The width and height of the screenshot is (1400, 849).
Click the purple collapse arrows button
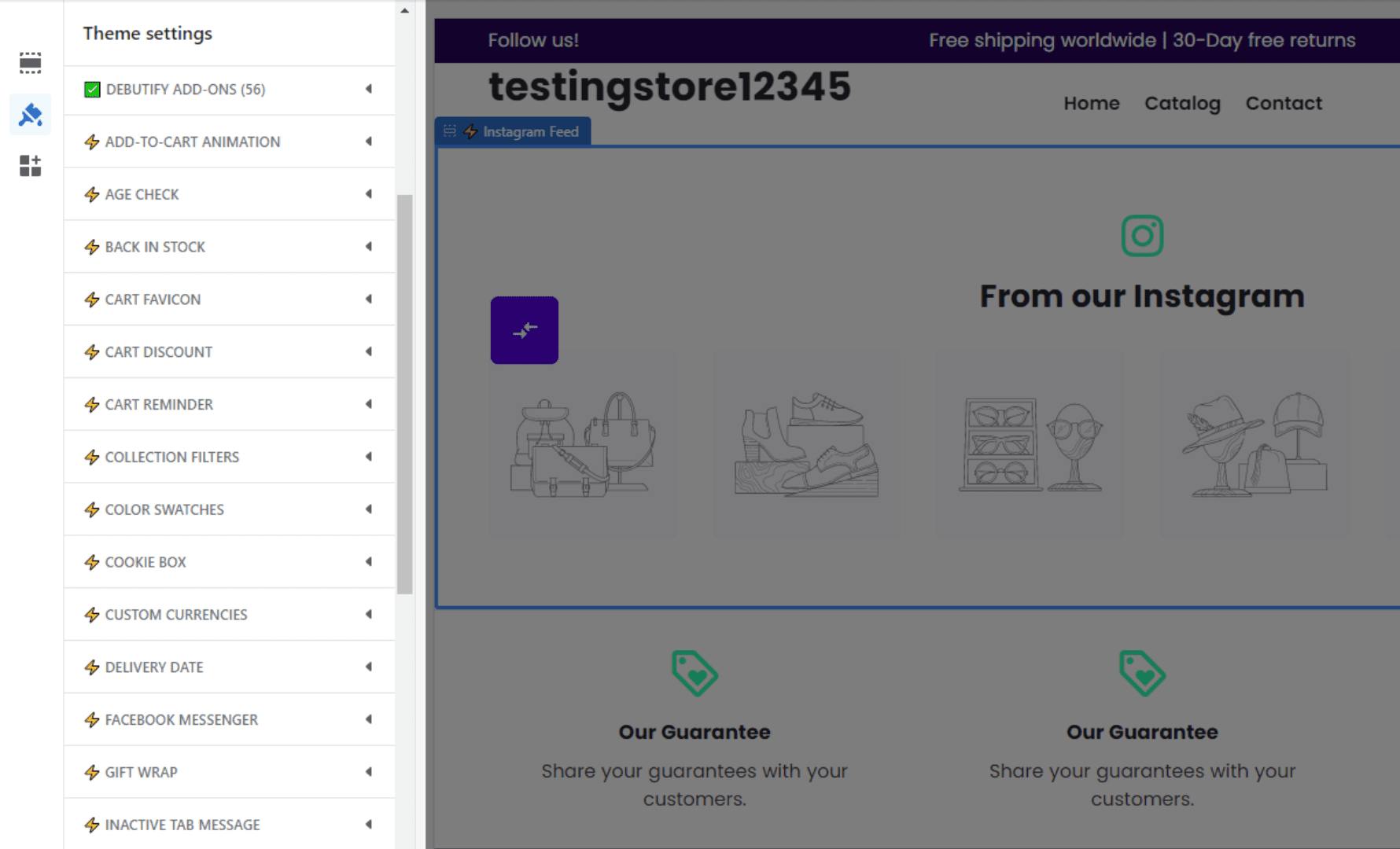525,330
